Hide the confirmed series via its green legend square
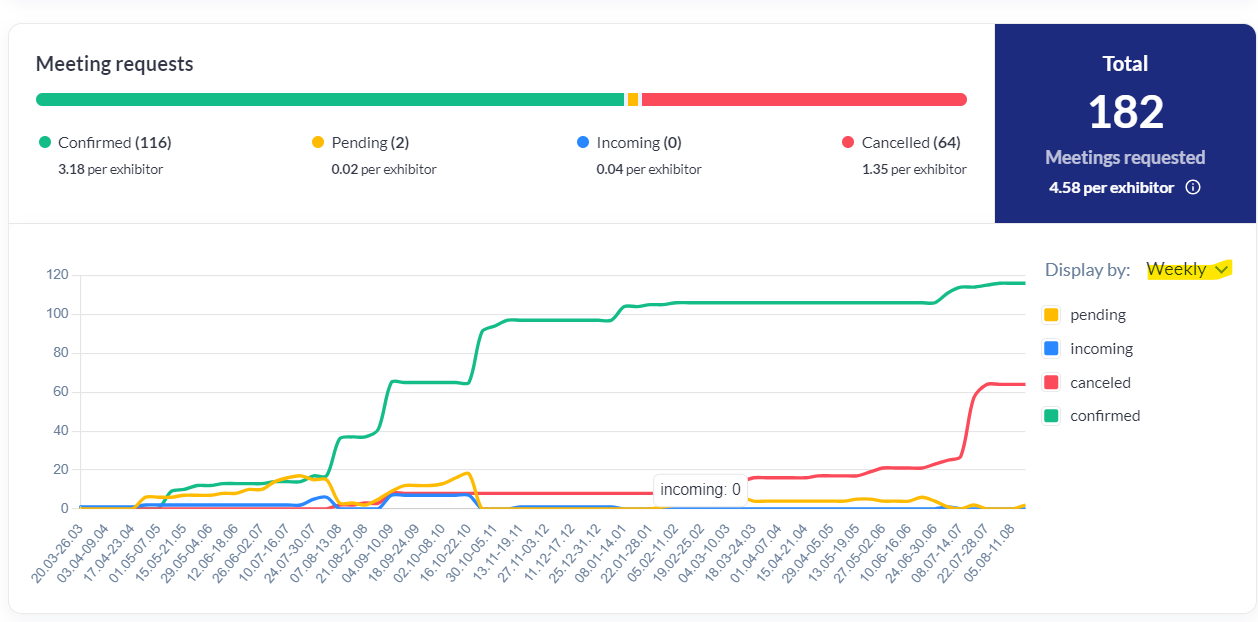The image size is (1258, 622). (x=1050, y=416)
